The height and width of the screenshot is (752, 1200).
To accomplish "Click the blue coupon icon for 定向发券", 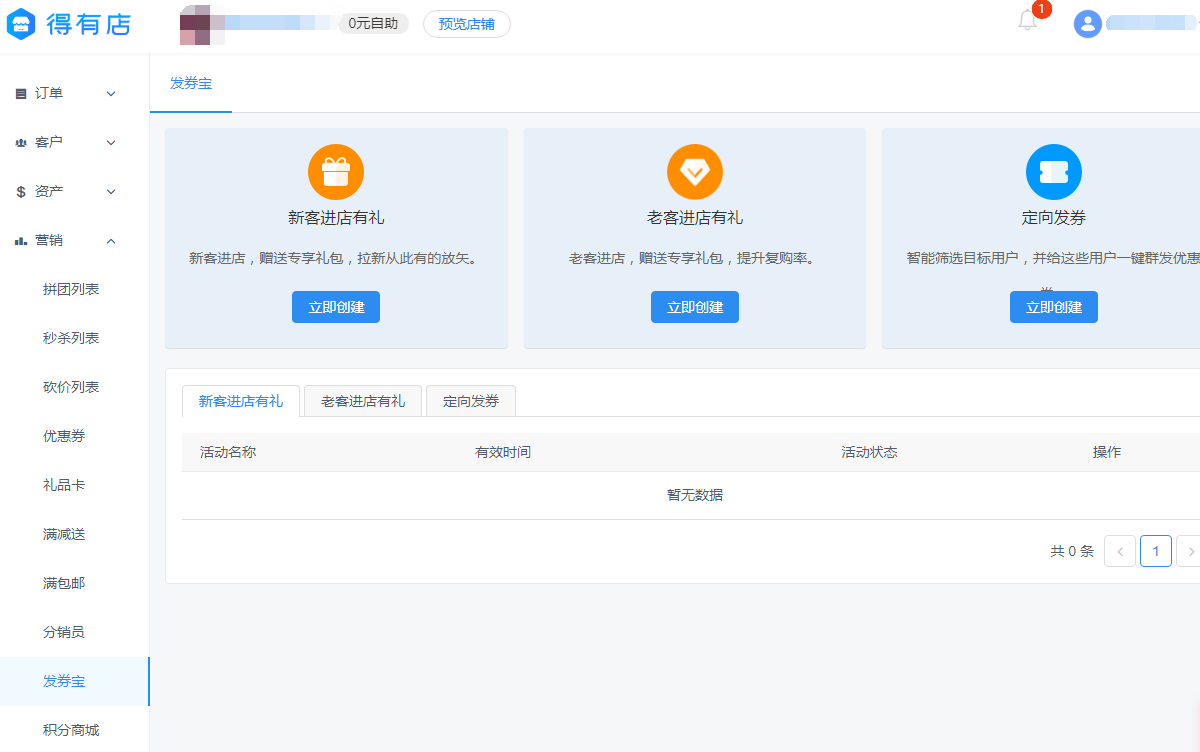I will (1053, 172).
